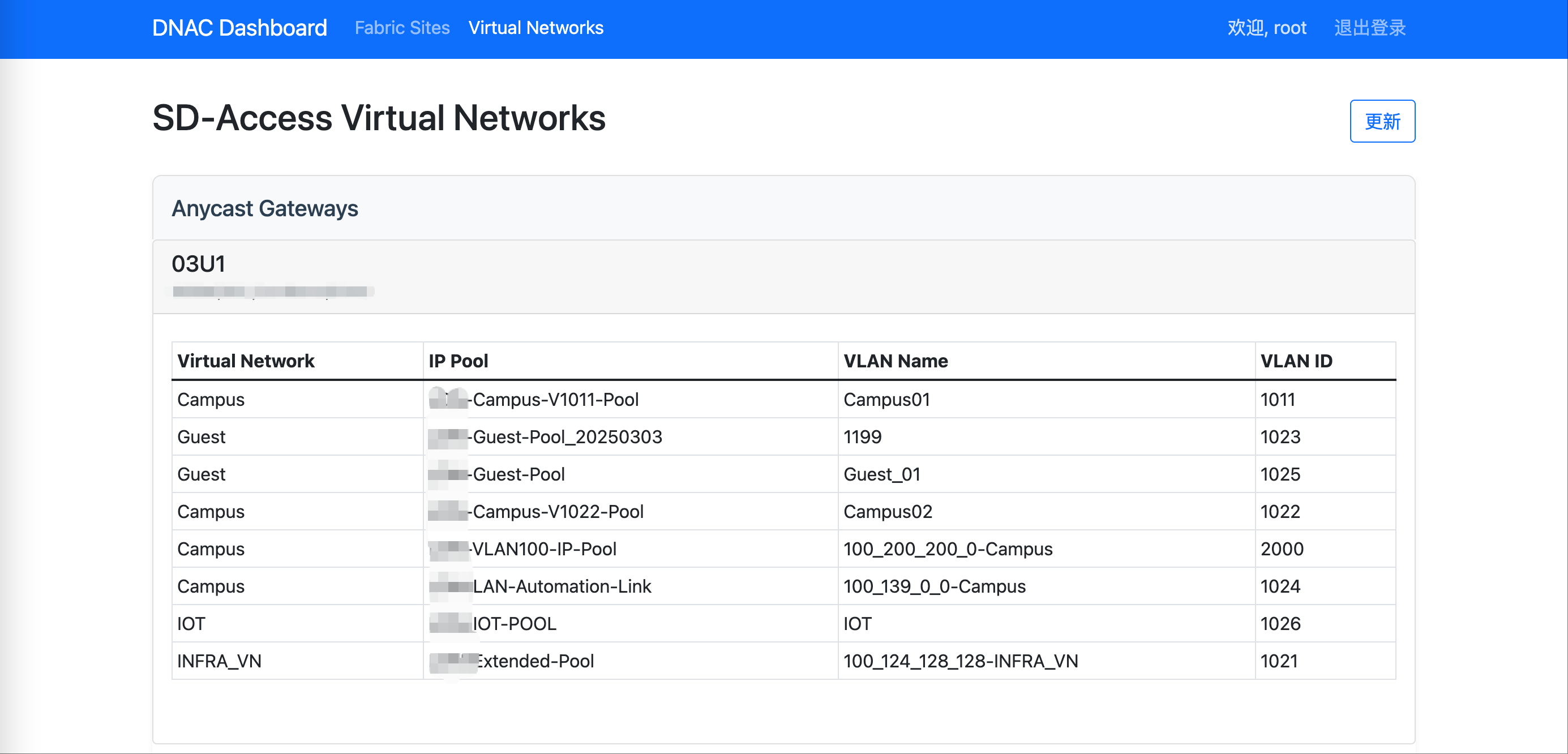
Task: Select the Anycast Gateways card header
Action: [783, 208]
